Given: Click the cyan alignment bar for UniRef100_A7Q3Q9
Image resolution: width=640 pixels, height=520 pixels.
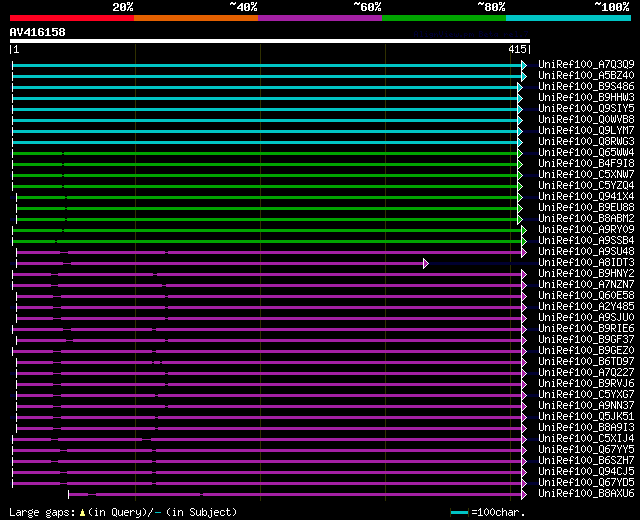Looking at the screenshot, I should pyautogui.click(x=267, y=65).
